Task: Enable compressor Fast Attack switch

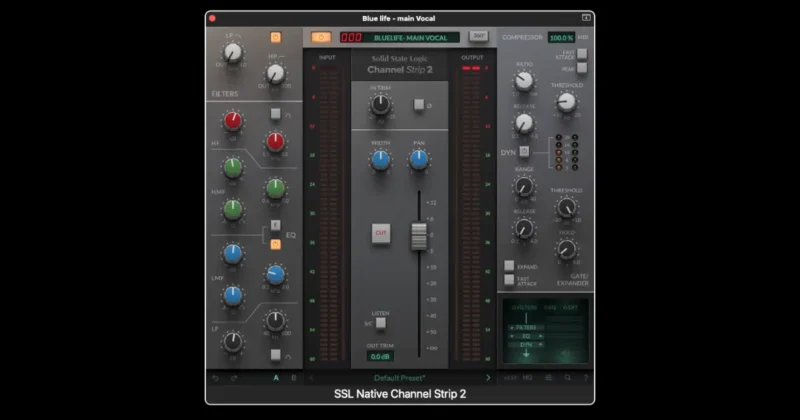Action: click(582, 54)
